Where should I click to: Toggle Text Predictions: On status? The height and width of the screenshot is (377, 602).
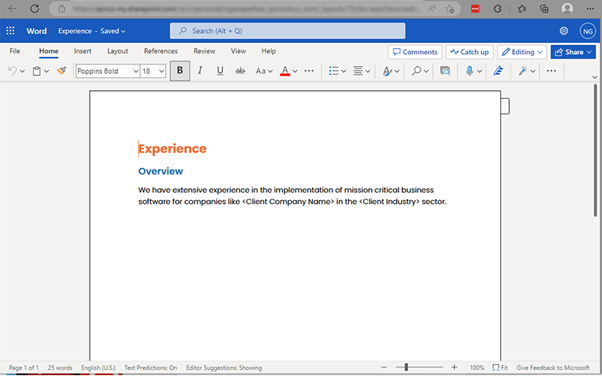coord(150,367)
